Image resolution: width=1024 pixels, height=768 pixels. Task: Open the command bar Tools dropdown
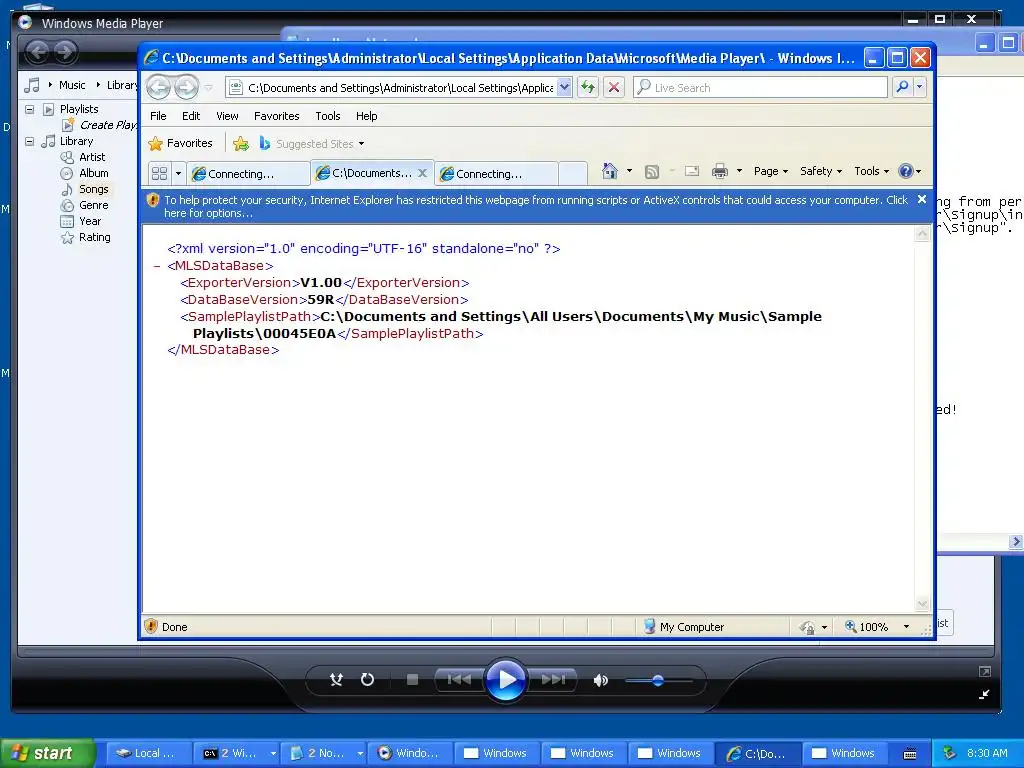pos(871,171)
